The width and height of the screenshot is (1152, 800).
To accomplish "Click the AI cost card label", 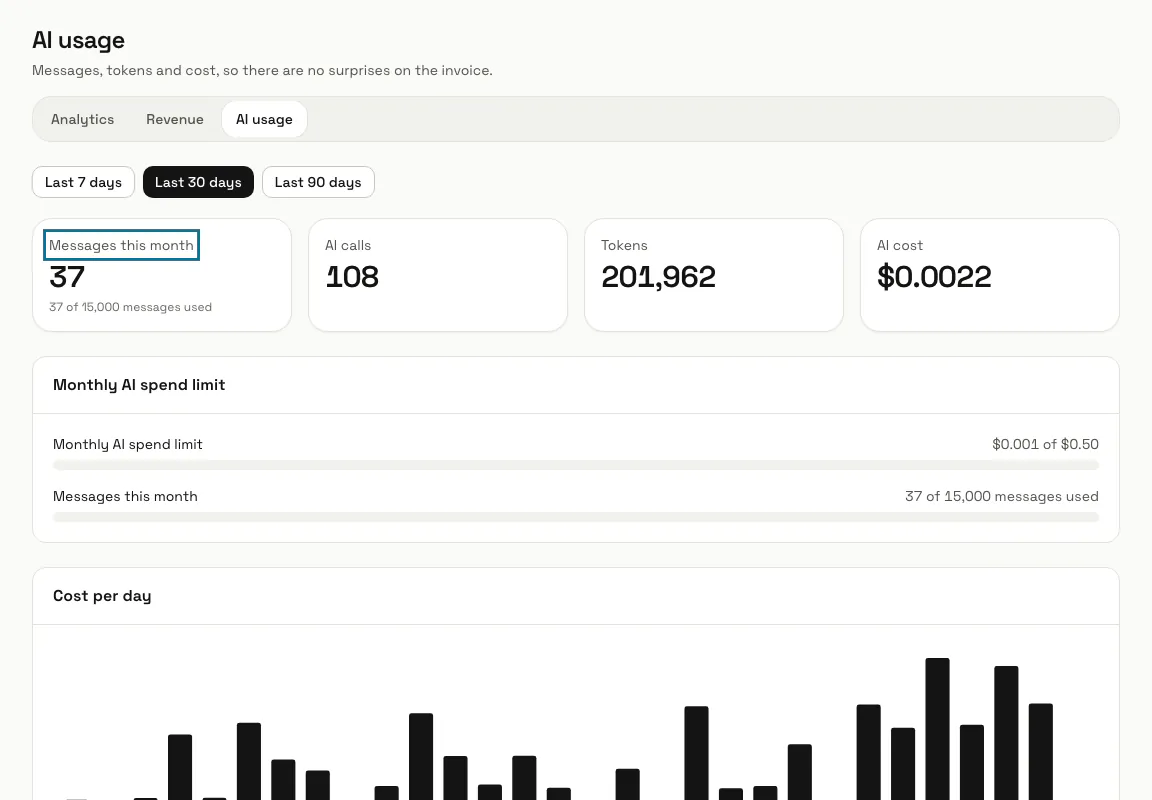I will click(900, 245).
